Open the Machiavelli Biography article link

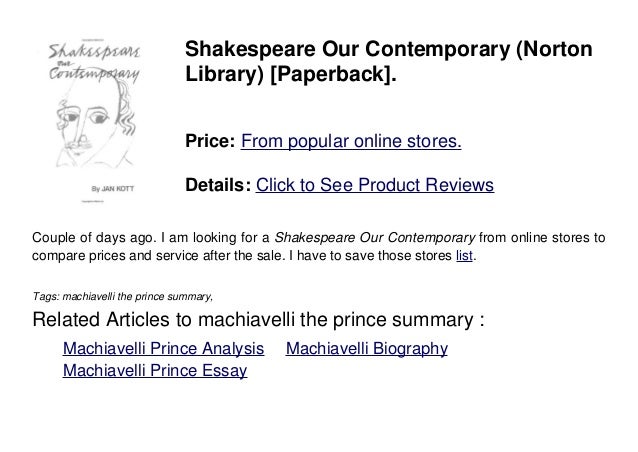click(x=366, y=349)
